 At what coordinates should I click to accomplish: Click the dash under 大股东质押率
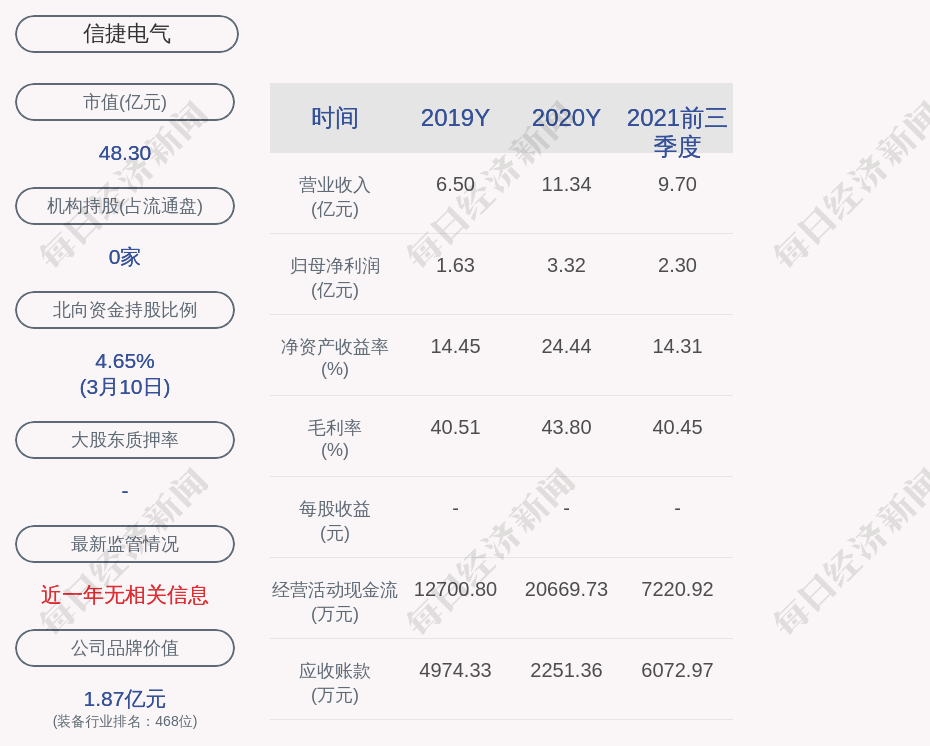(125, 491)
